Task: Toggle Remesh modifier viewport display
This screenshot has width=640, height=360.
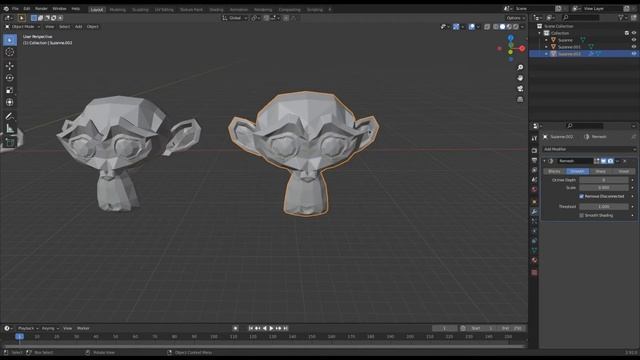Action: (x=603, y=161)
